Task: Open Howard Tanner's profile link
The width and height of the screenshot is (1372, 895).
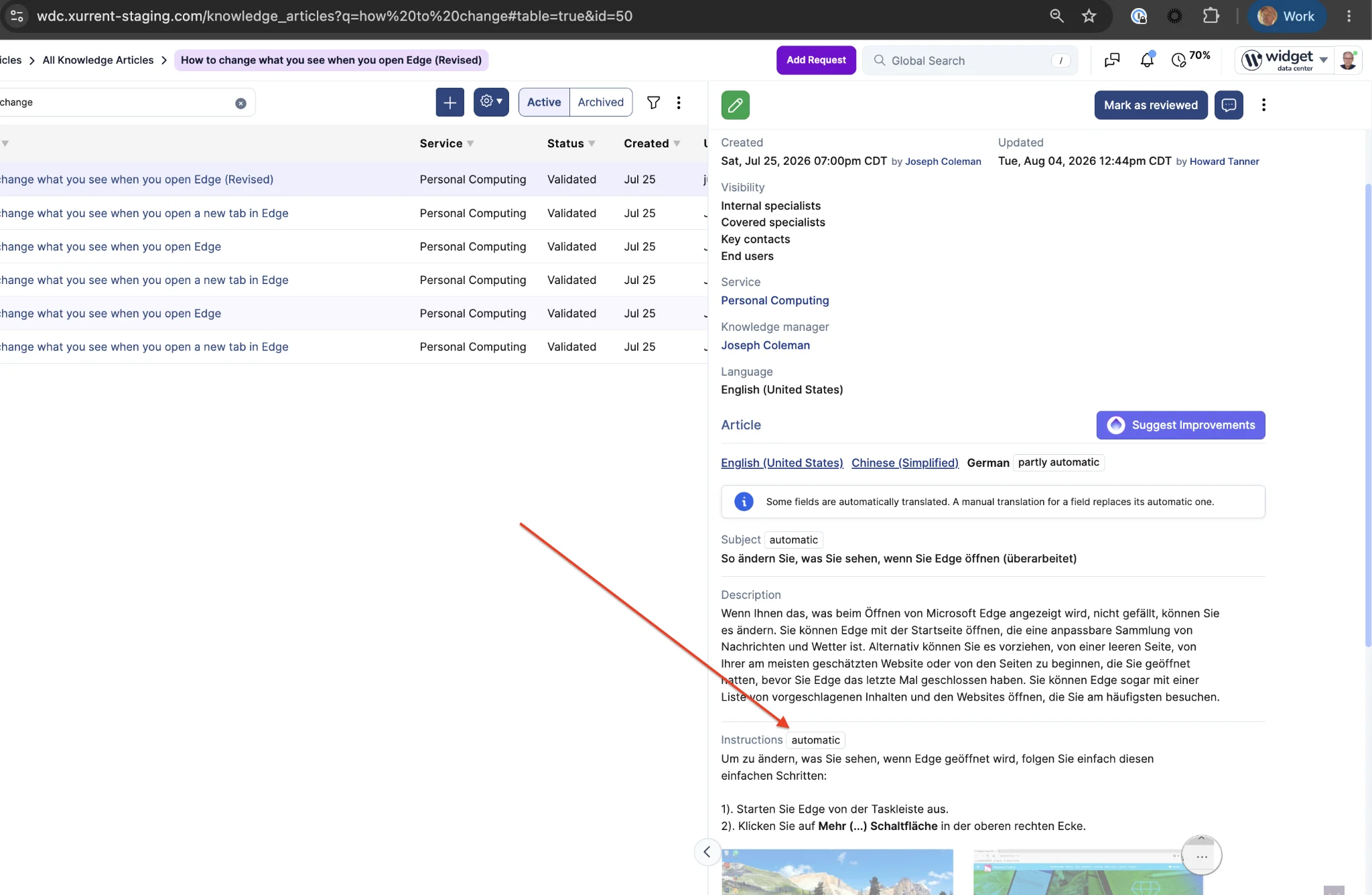Action: point(1224,161)
